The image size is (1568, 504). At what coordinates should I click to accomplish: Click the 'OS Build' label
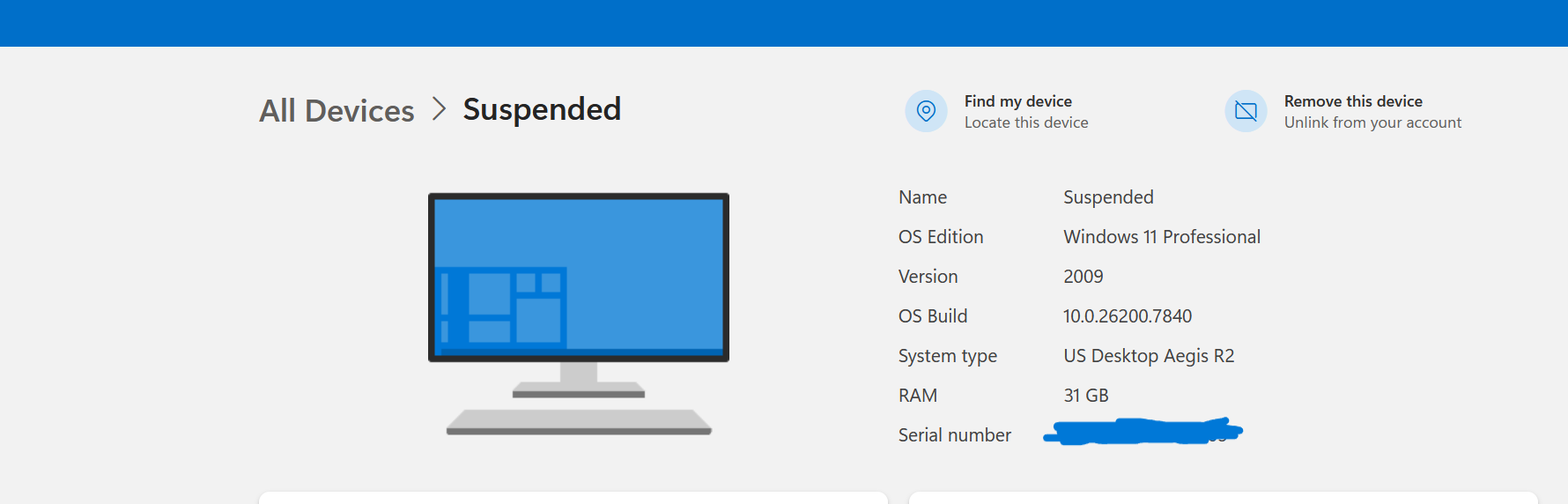pos(933,316)
